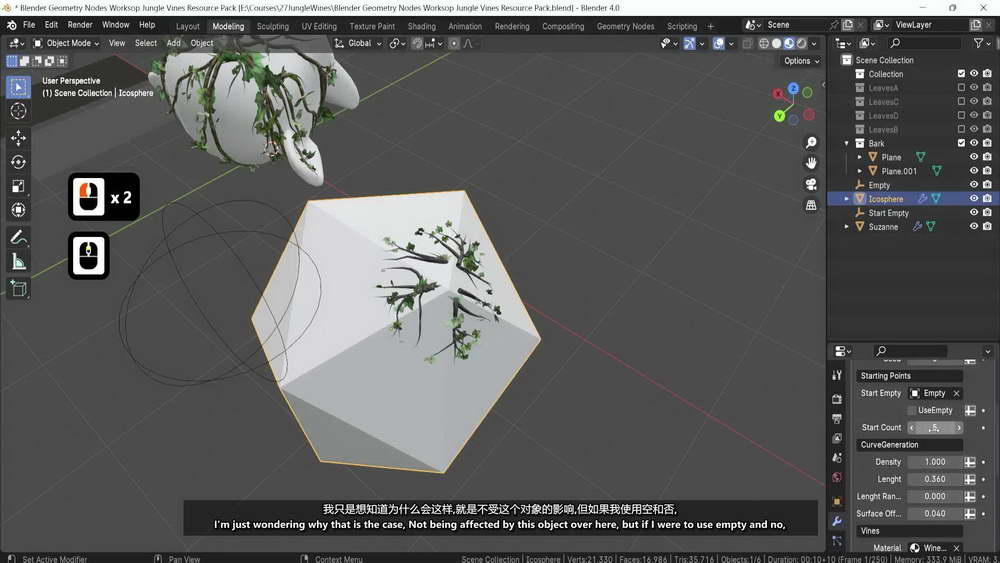
Task: Switch to solid viewport shading
Action: click(x=776, y=43)
